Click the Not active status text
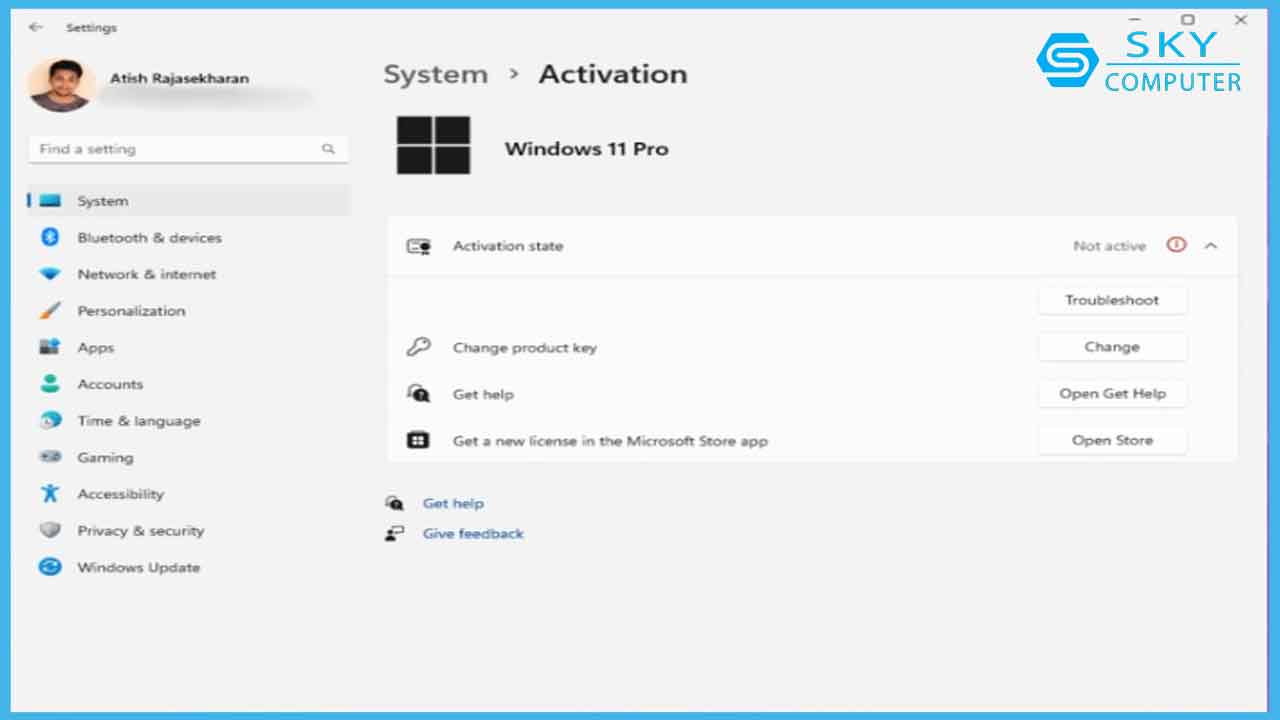 coord(1109,246)
